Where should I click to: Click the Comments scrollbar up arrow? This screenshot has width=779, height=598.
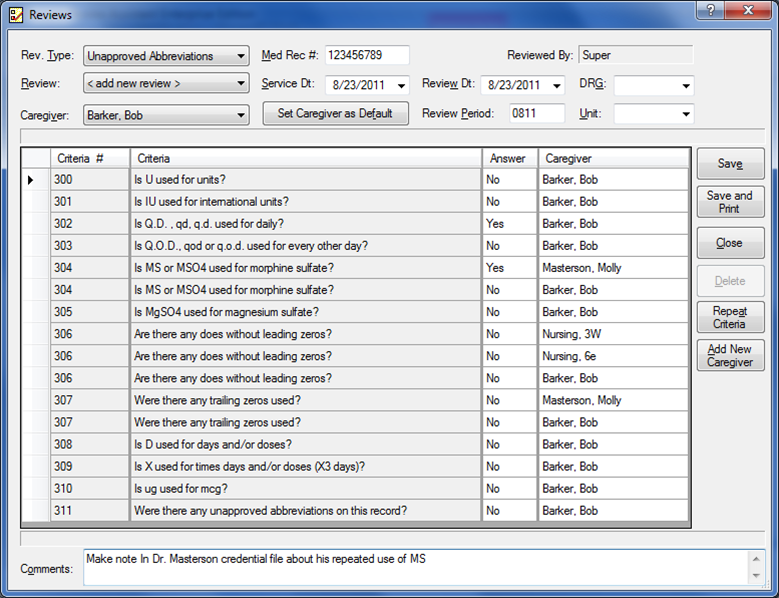[756, 559]
